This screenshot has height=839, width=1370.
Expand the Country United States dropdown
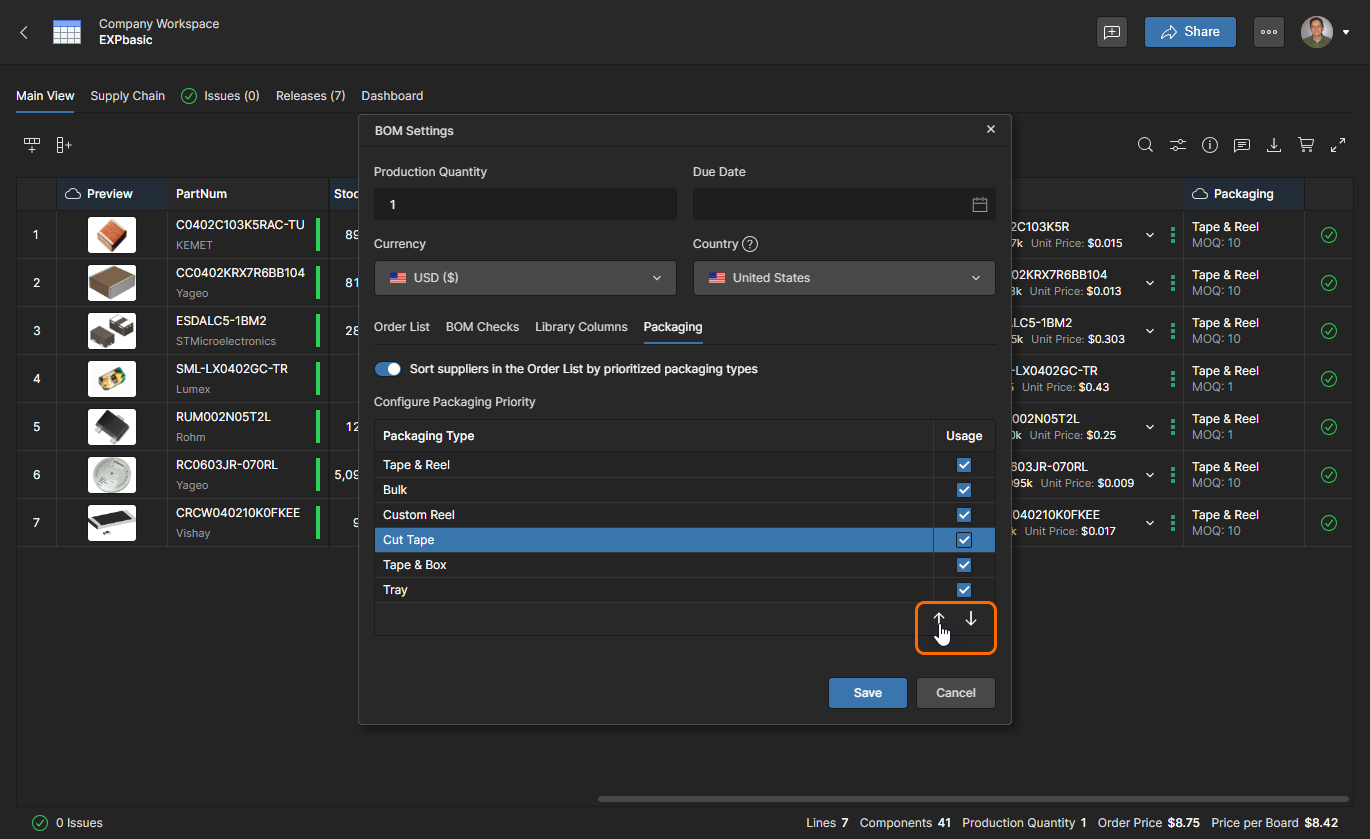point(844,278)
